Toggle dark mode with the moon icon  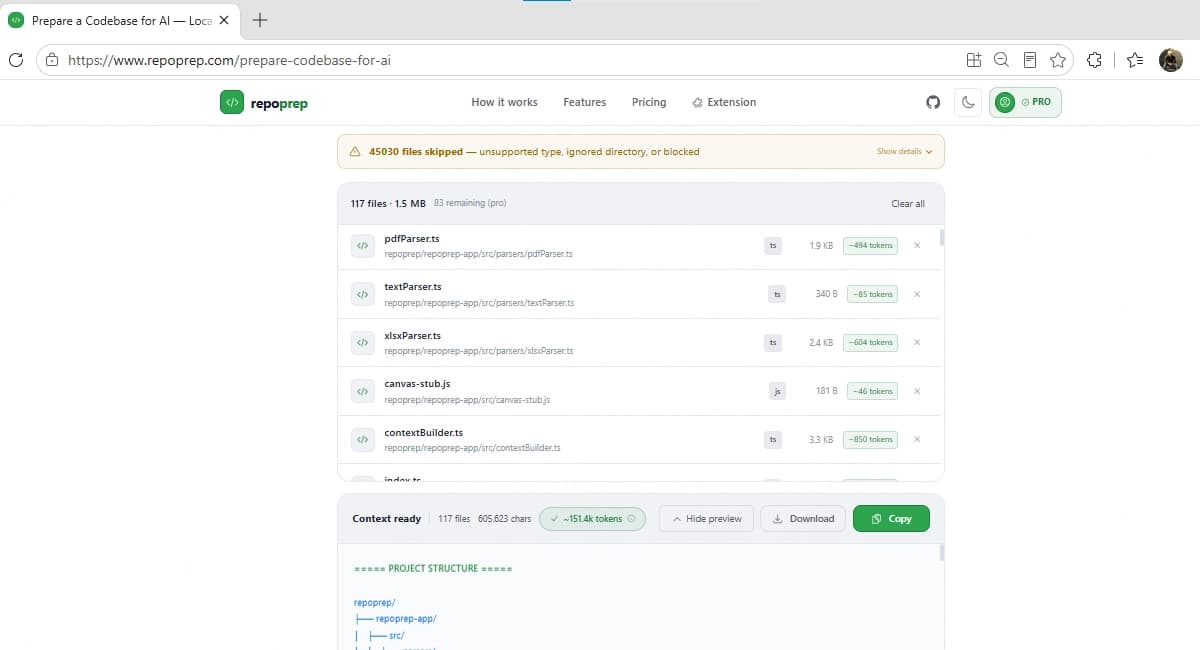(x=967, y=102)
